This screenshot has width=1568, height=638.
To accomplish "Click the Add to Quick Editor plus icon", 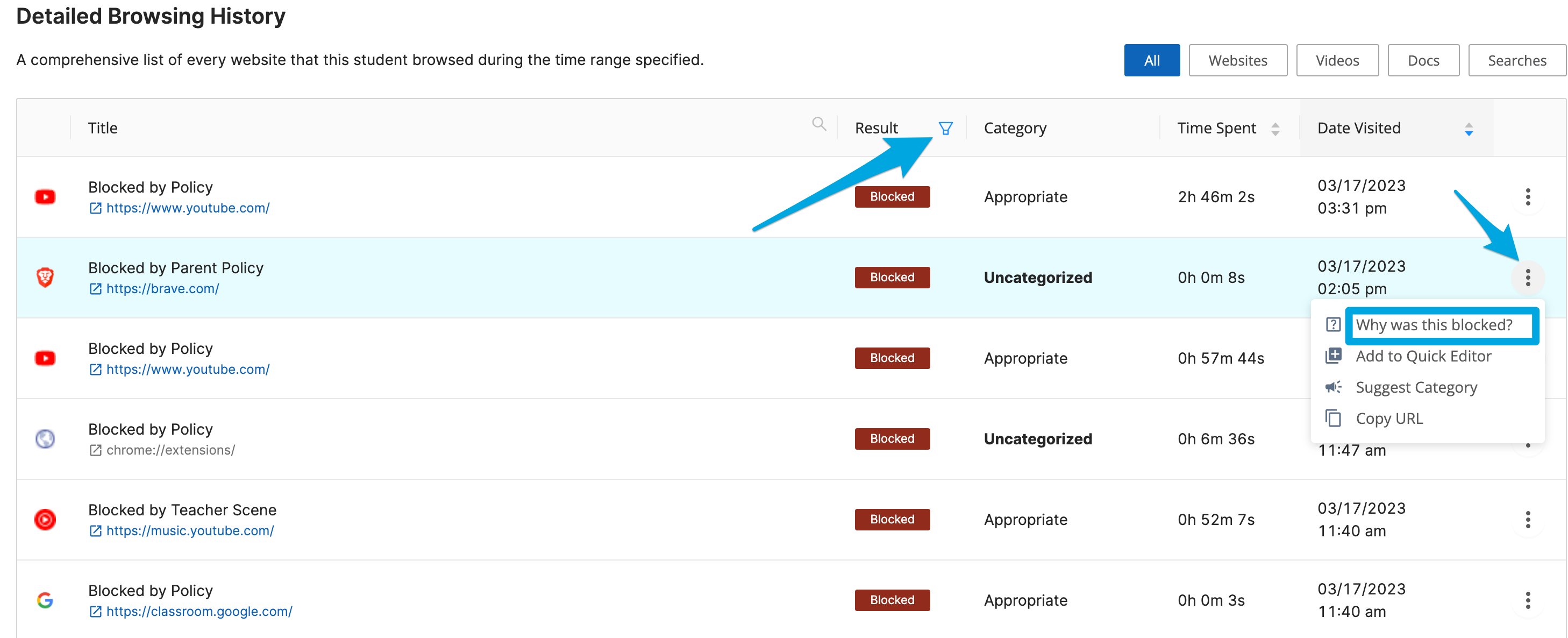I will [1333, 356].
